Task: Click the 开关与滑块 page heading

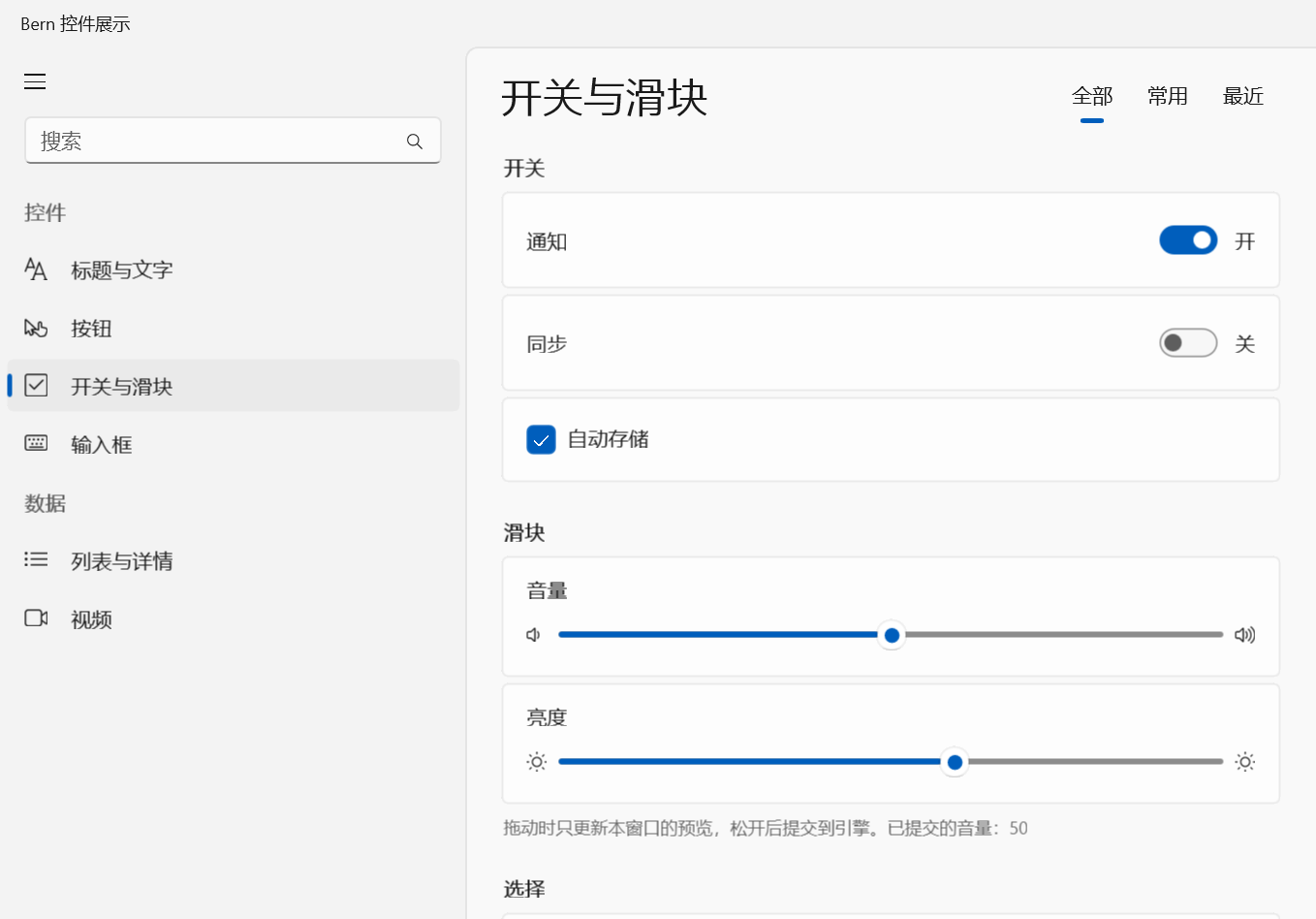Action: 605,98
